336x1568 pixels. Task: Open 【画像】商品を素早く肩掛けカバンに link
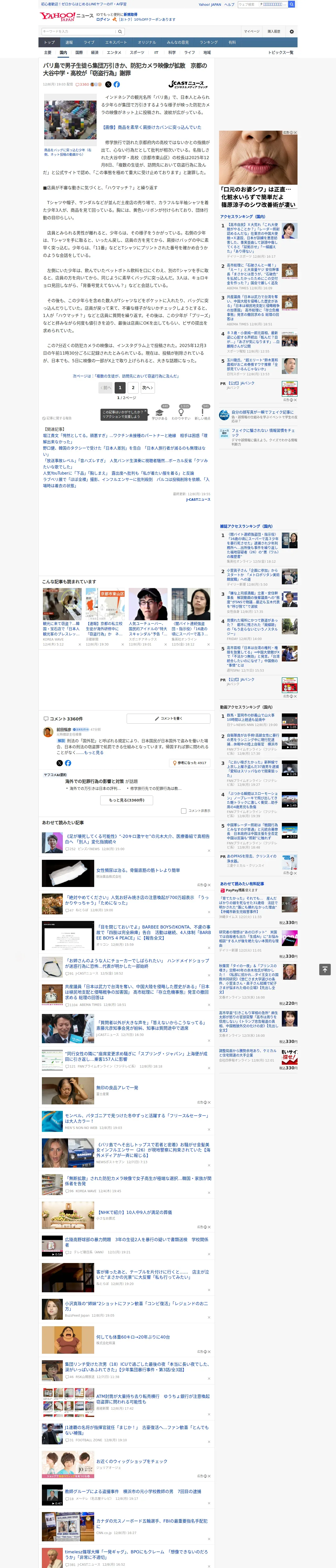point(152,127)
